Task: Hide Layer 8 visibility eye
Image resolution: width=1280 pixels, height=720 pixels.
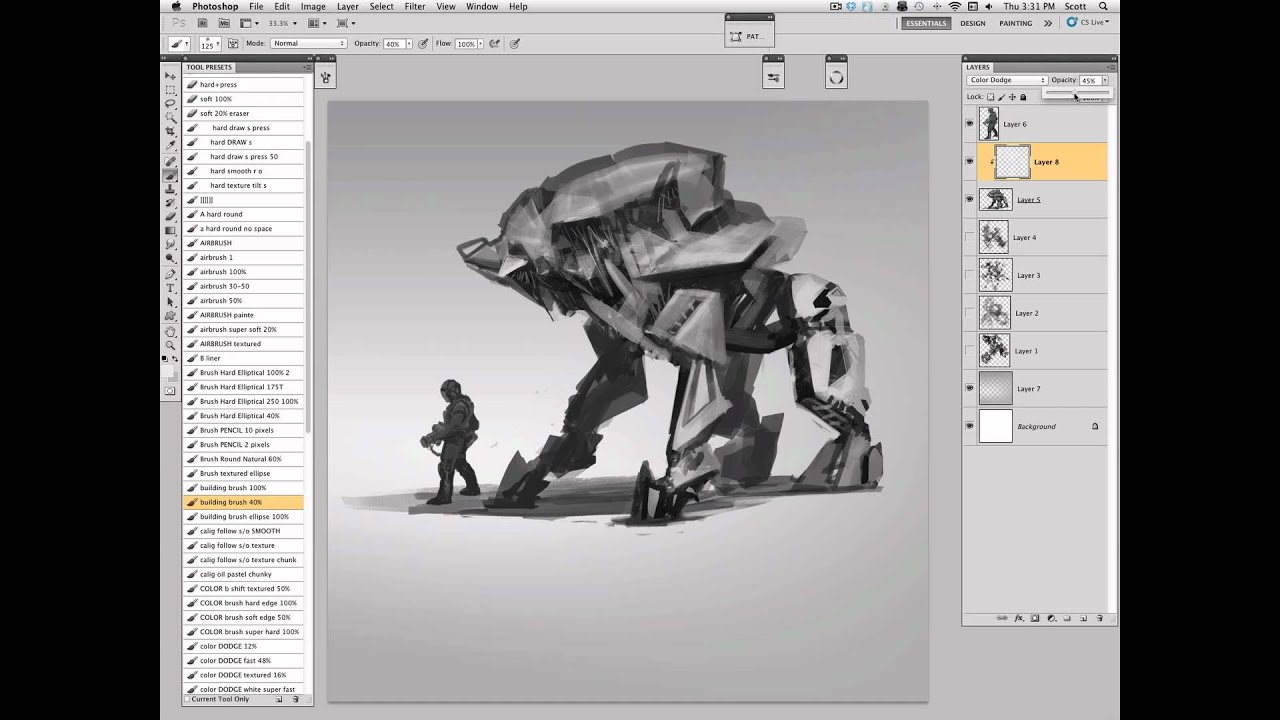Action: [969, 161]
